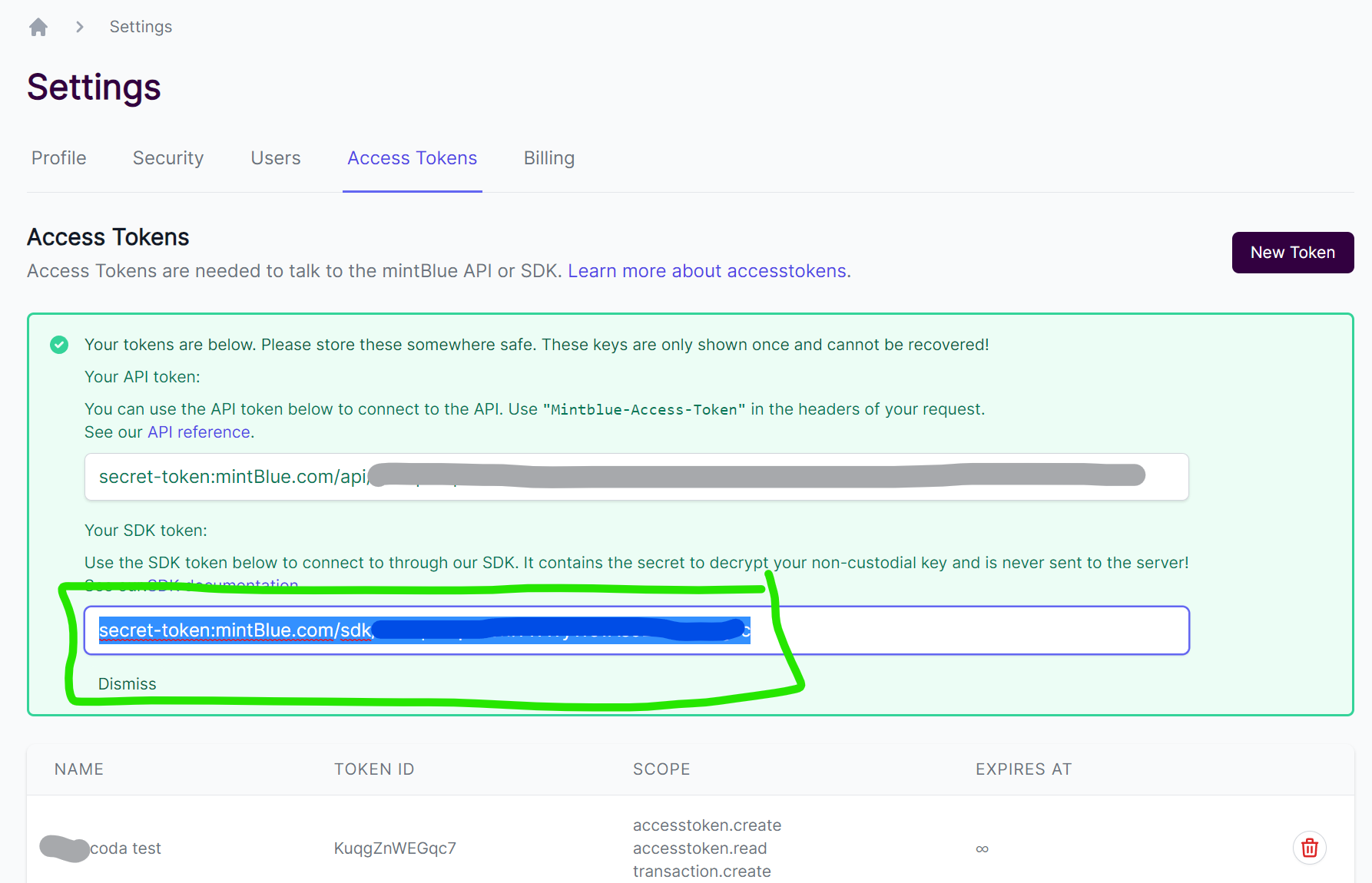Viewport: 1372px width, 883px height.
Task: Switch to the Profile tab
Action: tap(59, 158)
